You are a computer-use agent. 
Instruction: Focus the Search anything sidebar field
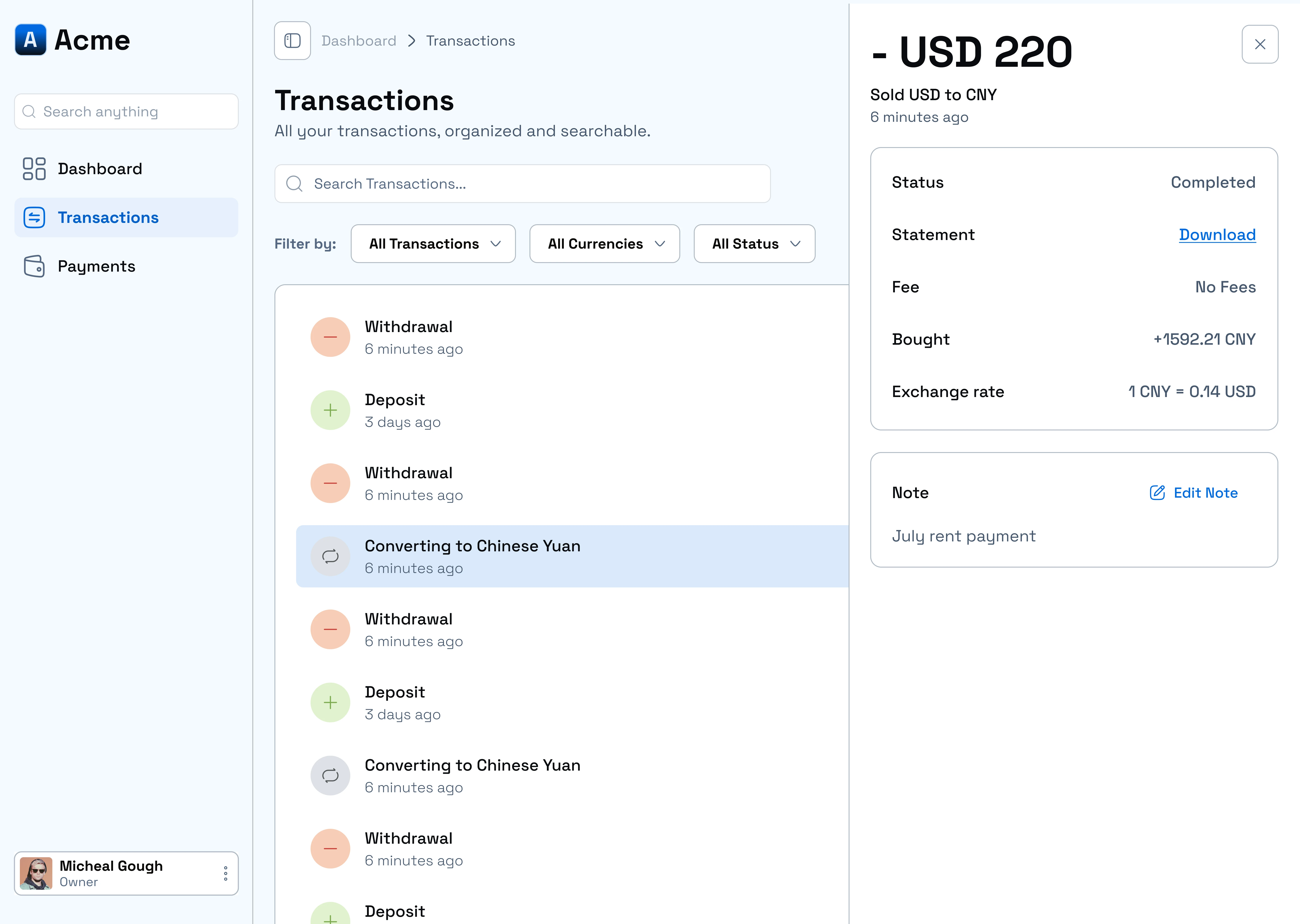[126, 111]
